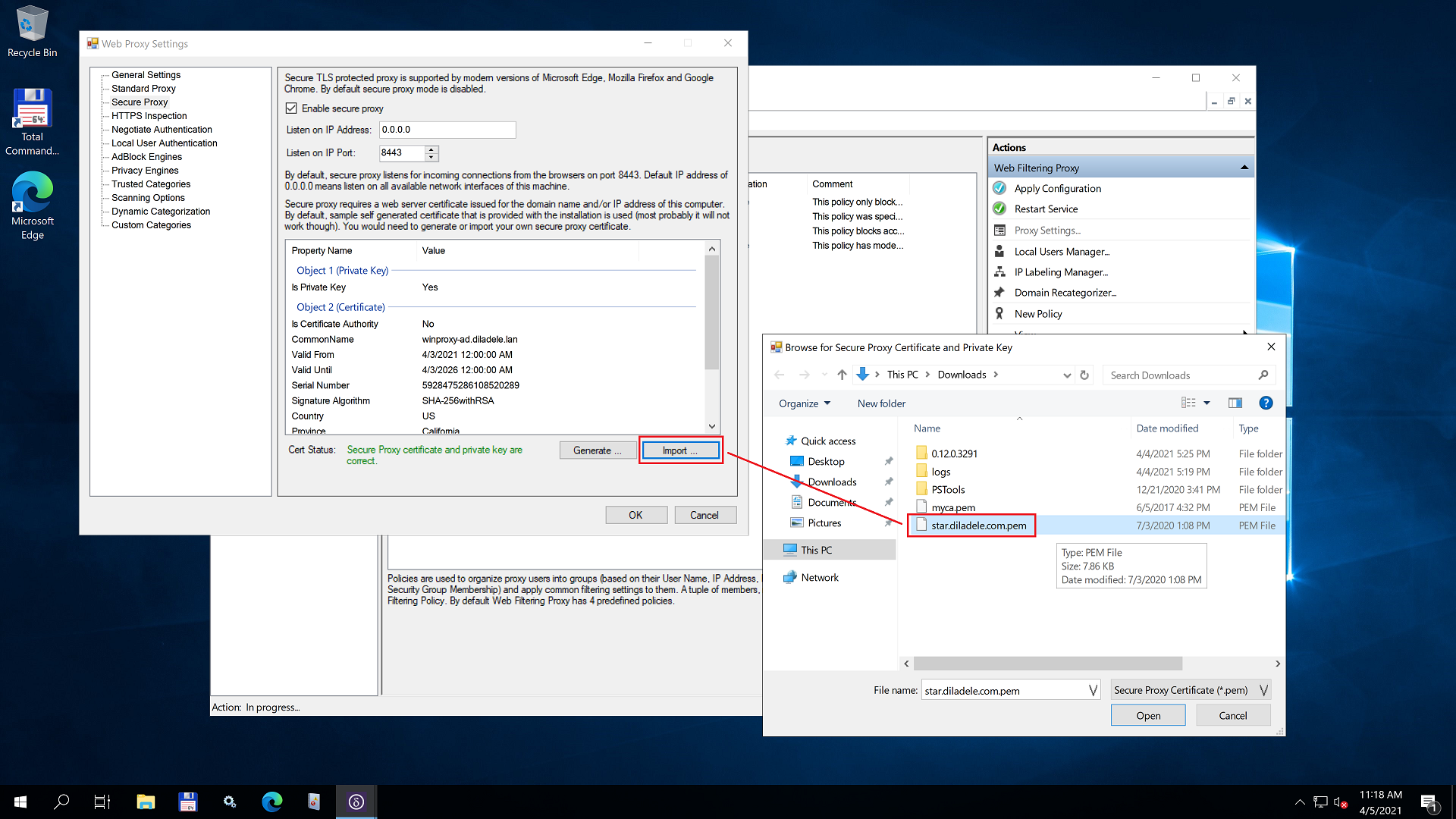Select the Total Commander desktop icon
This screenshot has height=819, width=1456.
tap(32, 121)
